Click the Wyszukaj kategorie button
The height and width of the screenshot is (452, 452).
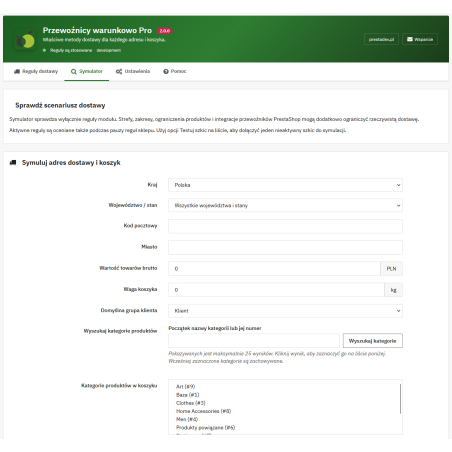(373, 341)
